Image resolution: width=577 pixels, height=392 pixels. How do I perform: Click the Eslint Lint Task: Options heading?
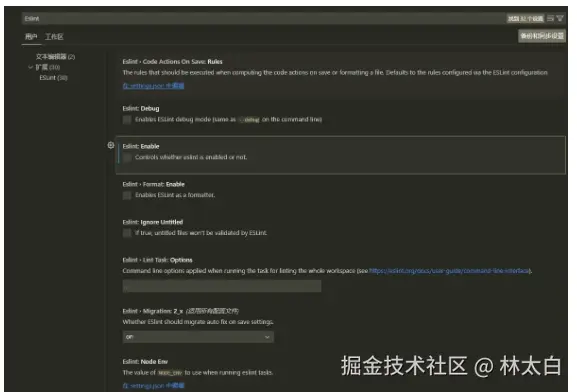(x=157, y=260)
